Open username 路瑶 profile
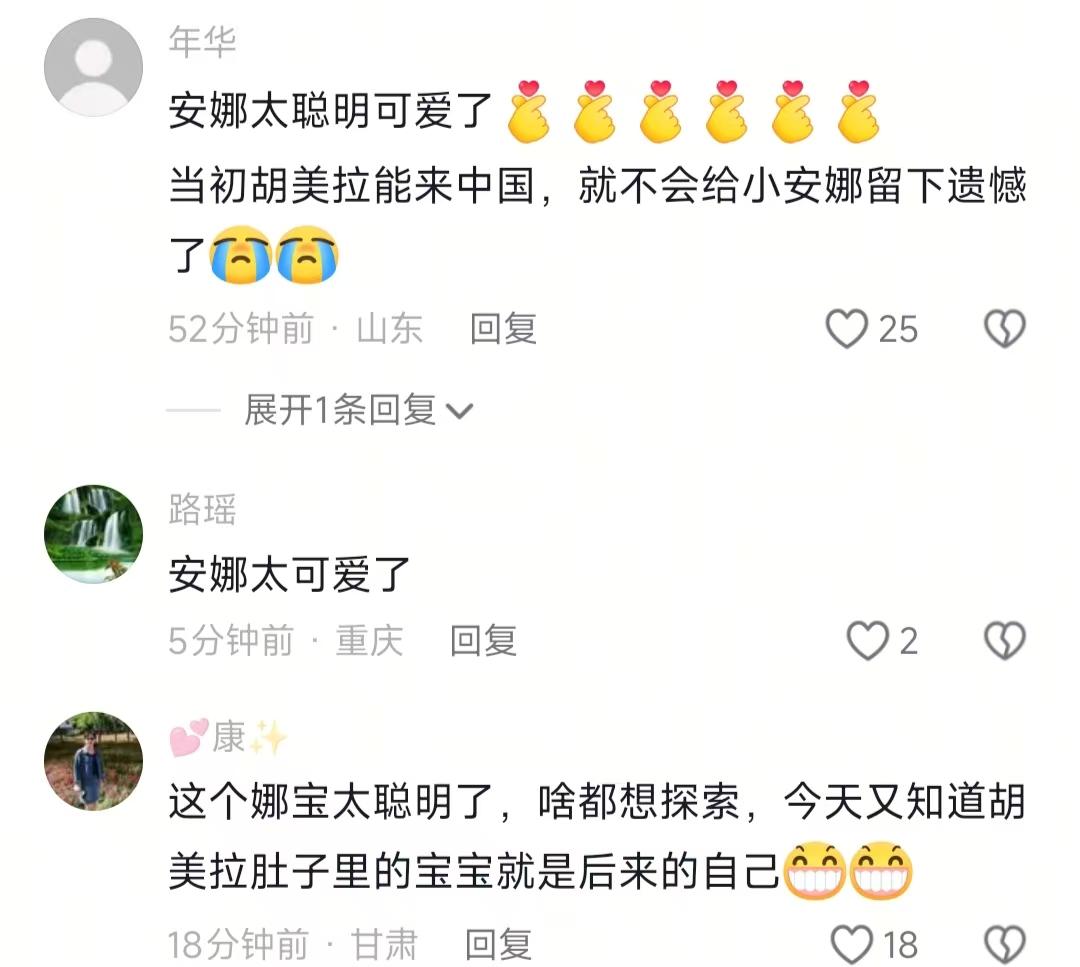Viewport: 1080px width, 967px height. coord(202,510)
